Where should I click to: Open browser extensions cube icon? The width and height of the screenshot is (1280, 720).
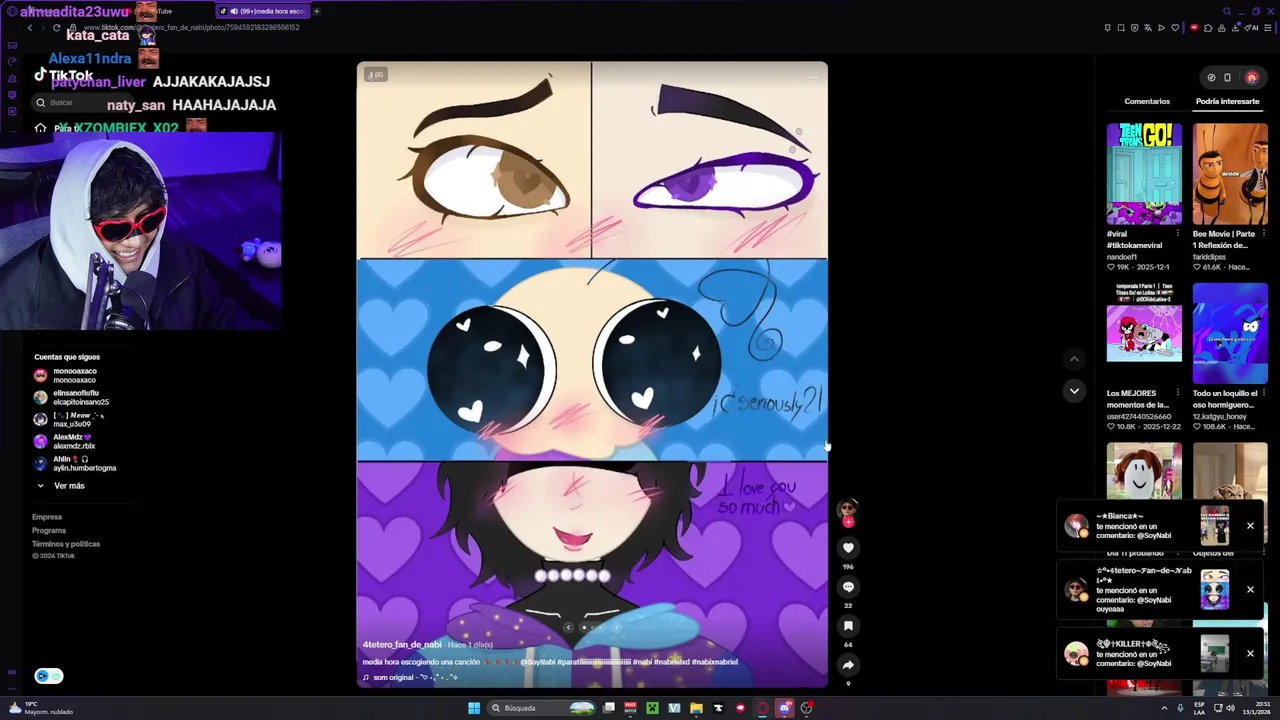[x=1208, y=28]
